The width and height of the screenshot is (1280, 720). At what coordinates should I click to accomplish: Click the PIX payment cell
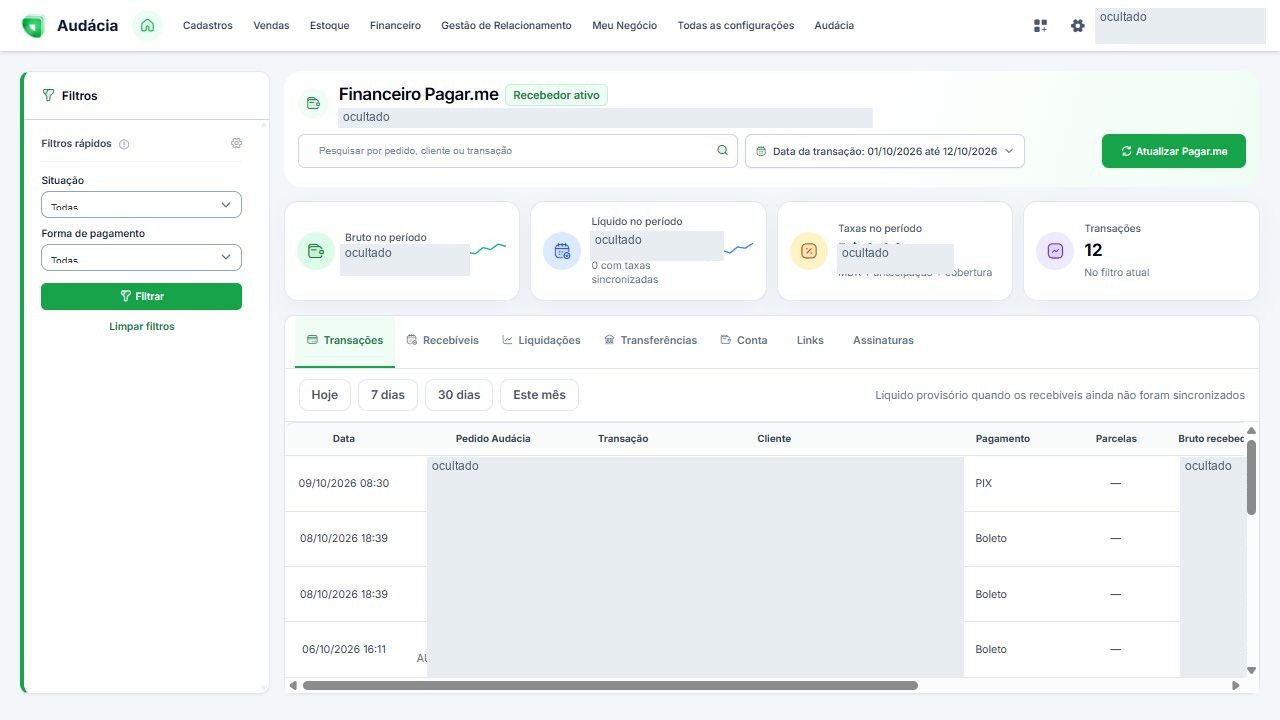(984, 484)
